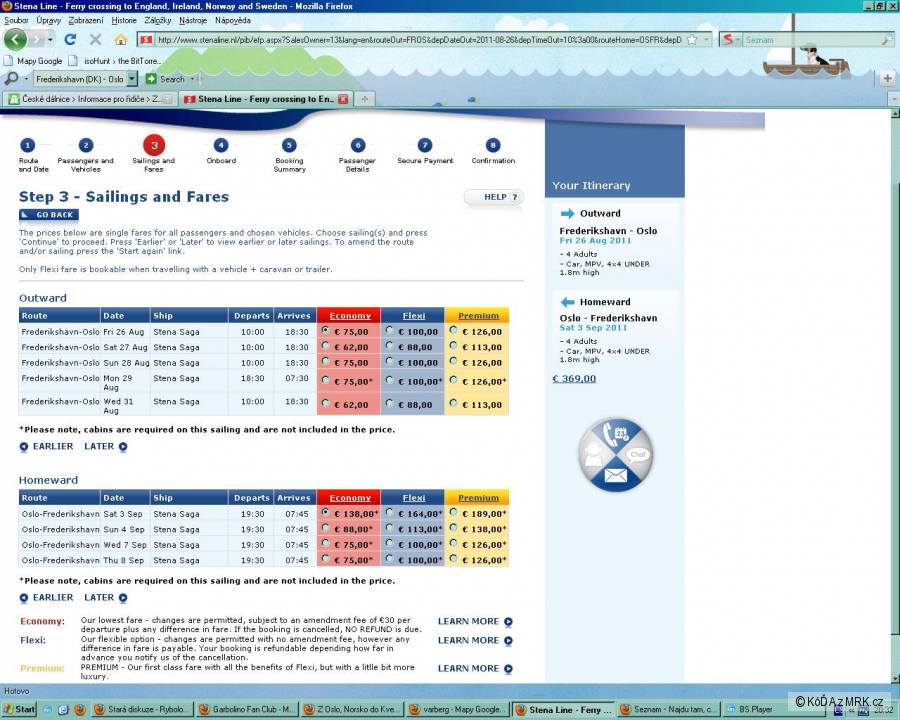Image resolution: width=900 pixels, height=720 pixels.
Task: Click Firefox icon in quick launch
Action: [79, 710]
